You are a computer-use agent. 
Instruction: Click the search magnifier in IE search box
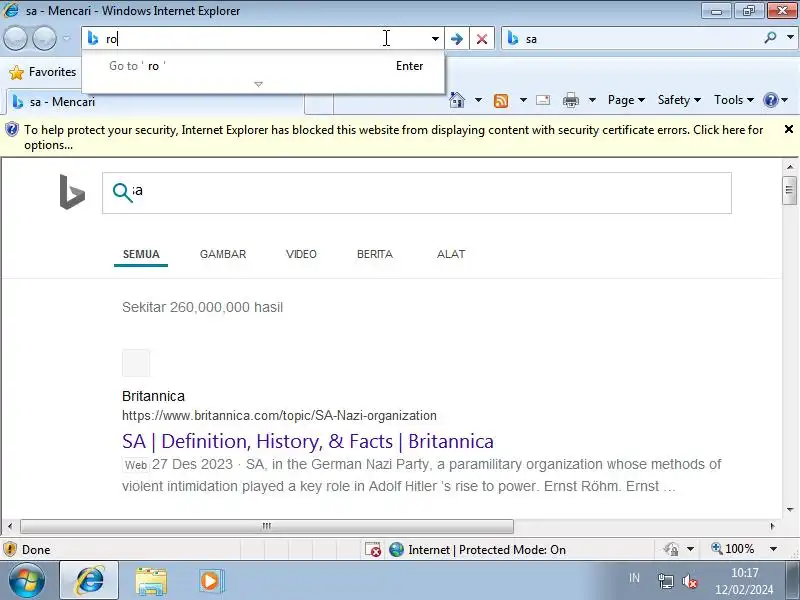point(770,38)
